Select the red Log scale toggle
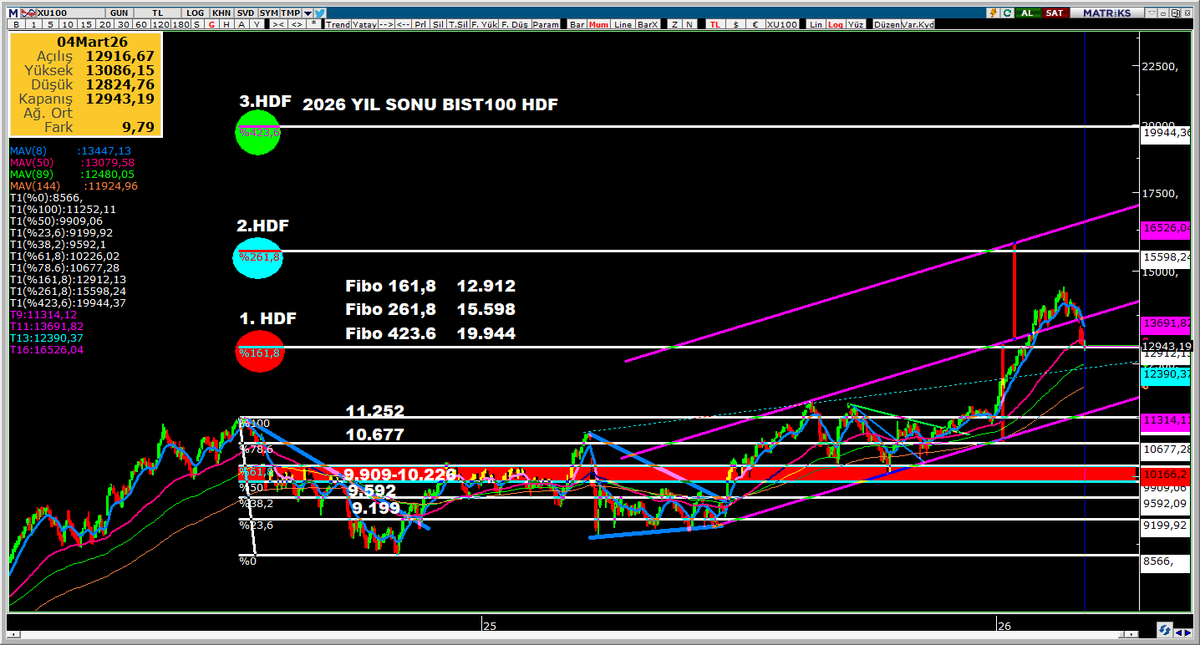 (x=836, y=24)
